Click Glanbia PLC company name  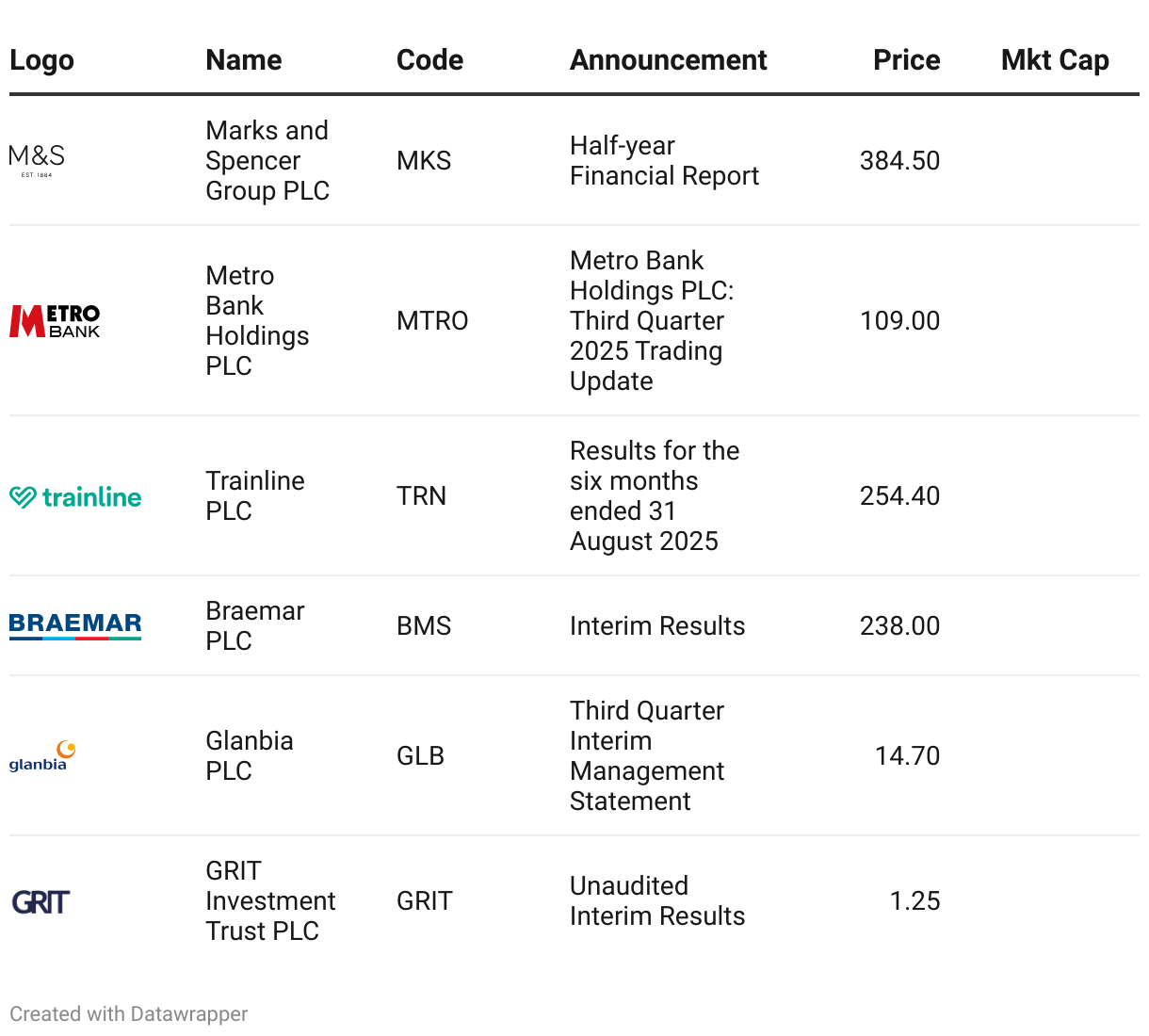(x=250, y=755)
